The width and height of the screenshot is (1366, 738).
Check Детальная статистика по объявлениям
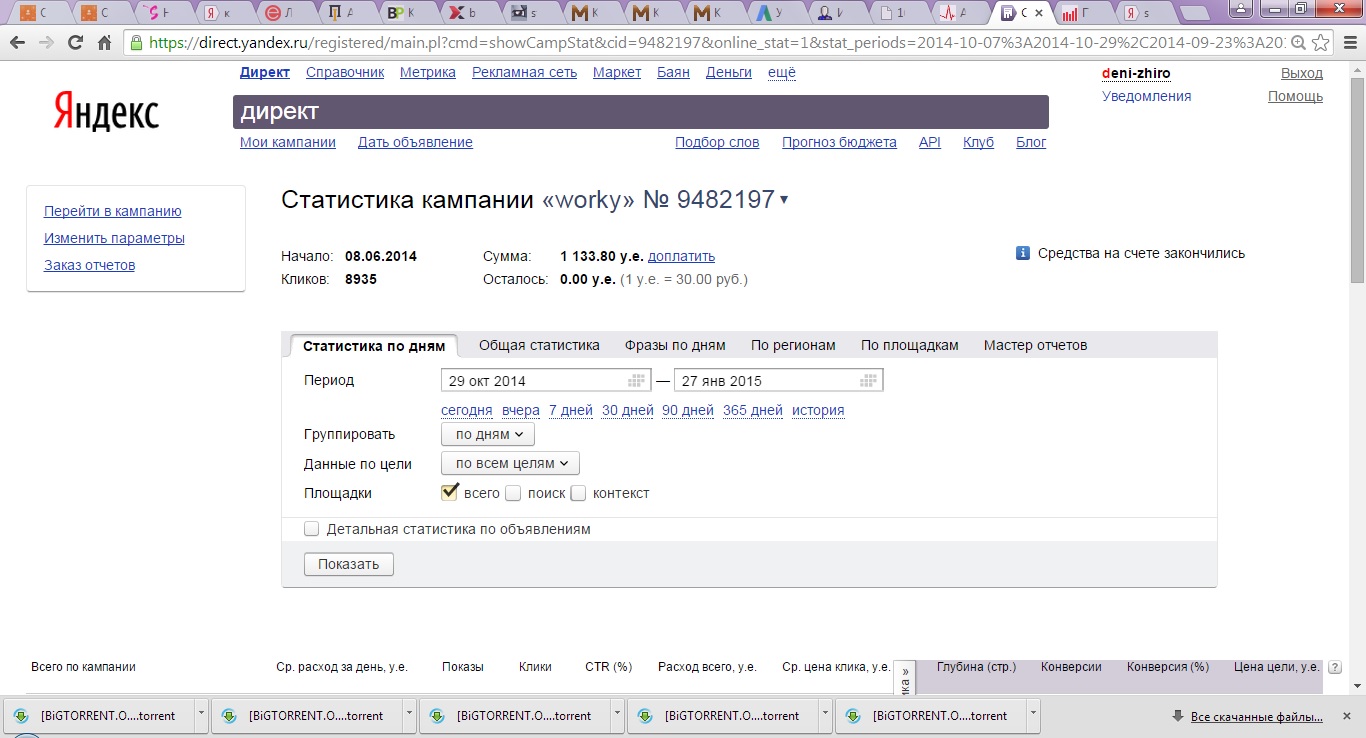click(311, 529)
